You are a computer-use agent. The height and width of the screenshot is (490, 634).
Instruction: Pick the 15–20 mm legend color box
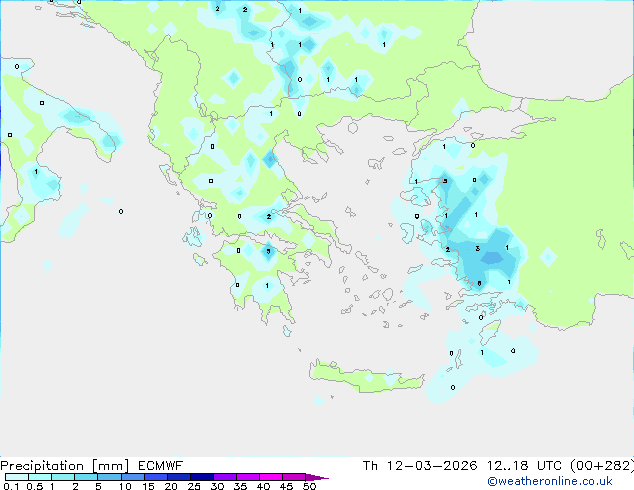pos(156,477)
